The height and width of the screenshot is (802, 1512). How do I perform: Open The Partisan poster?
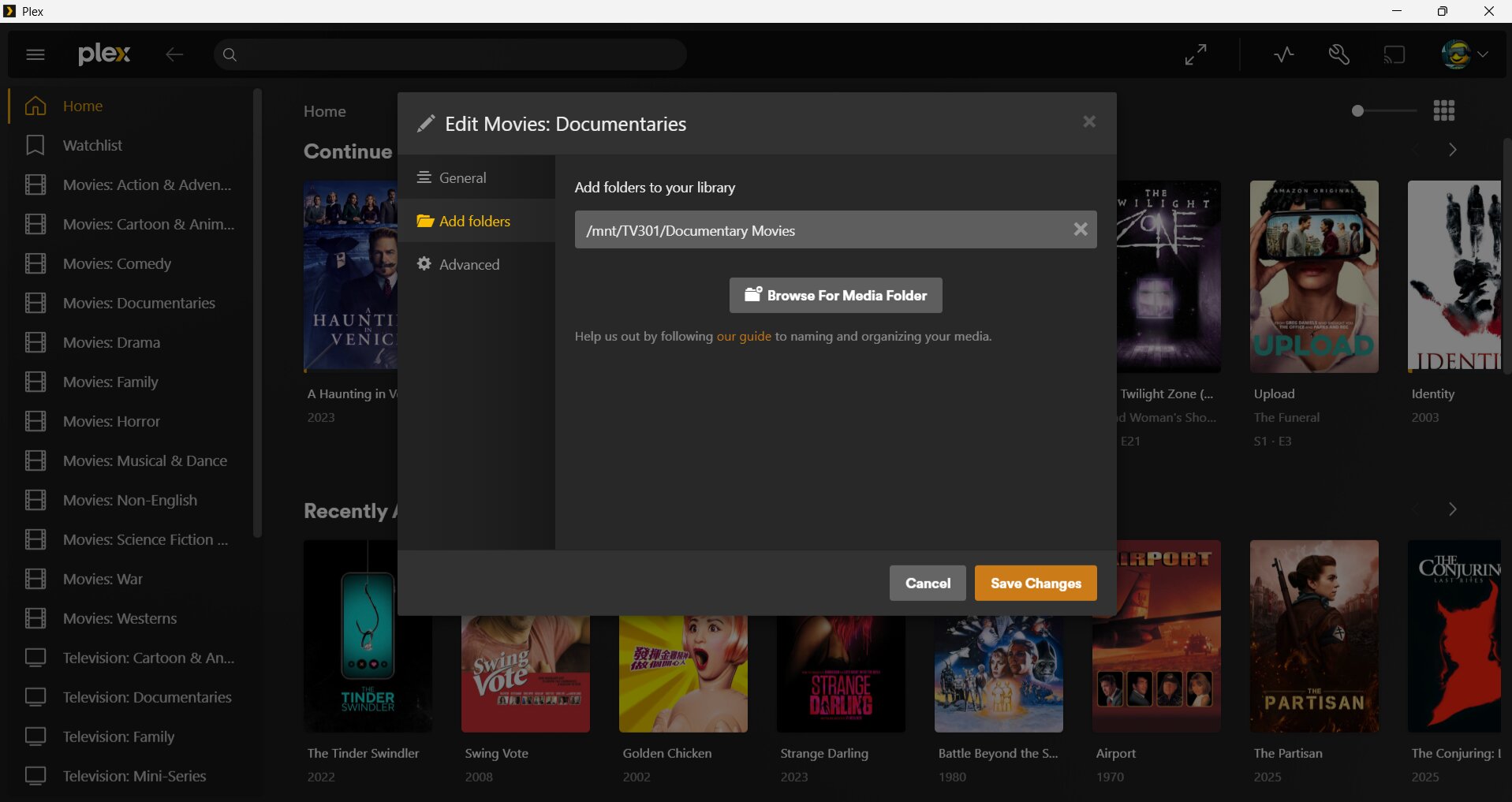(x=1314, y=636)
